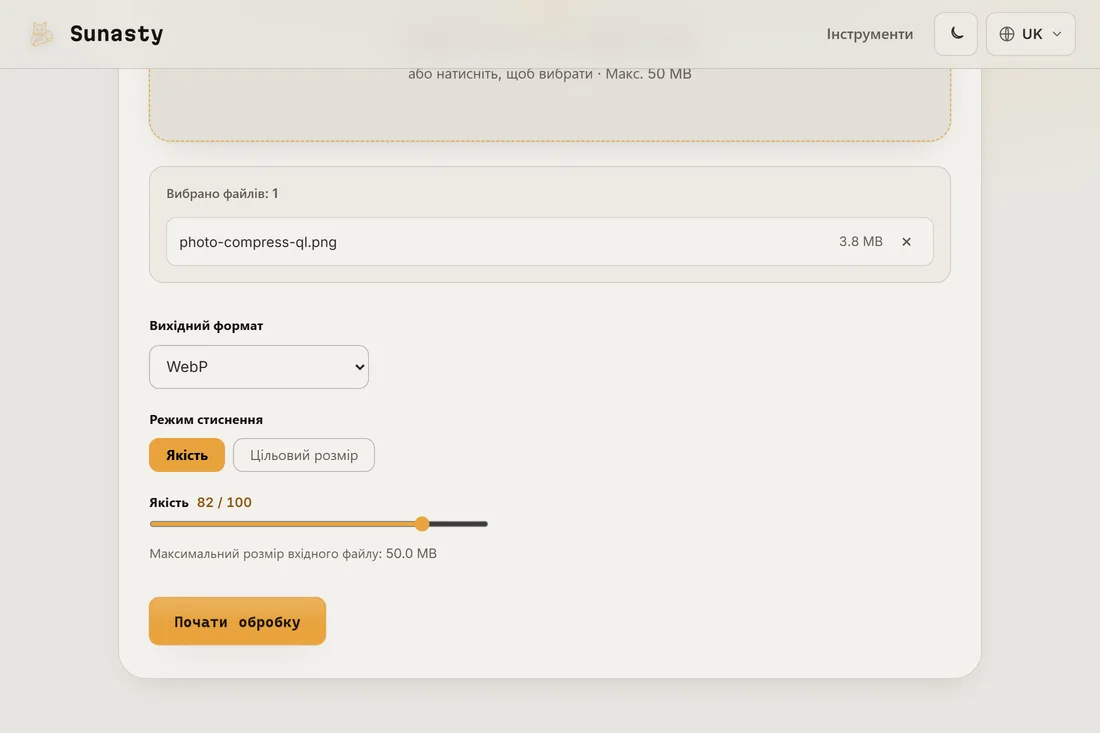Click the Почати обробку button
The image size is (1100, 733).
pos(237,621)
